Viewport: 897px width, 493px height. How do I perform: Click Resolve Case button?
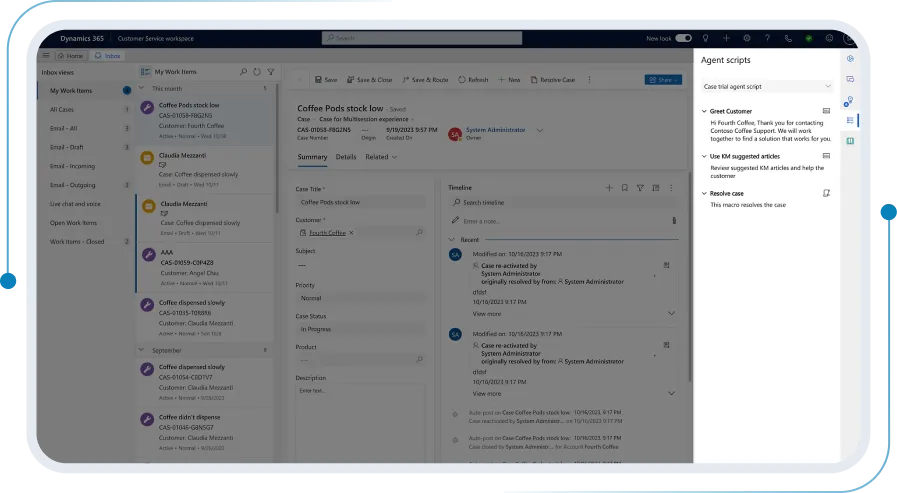point(553,79)
